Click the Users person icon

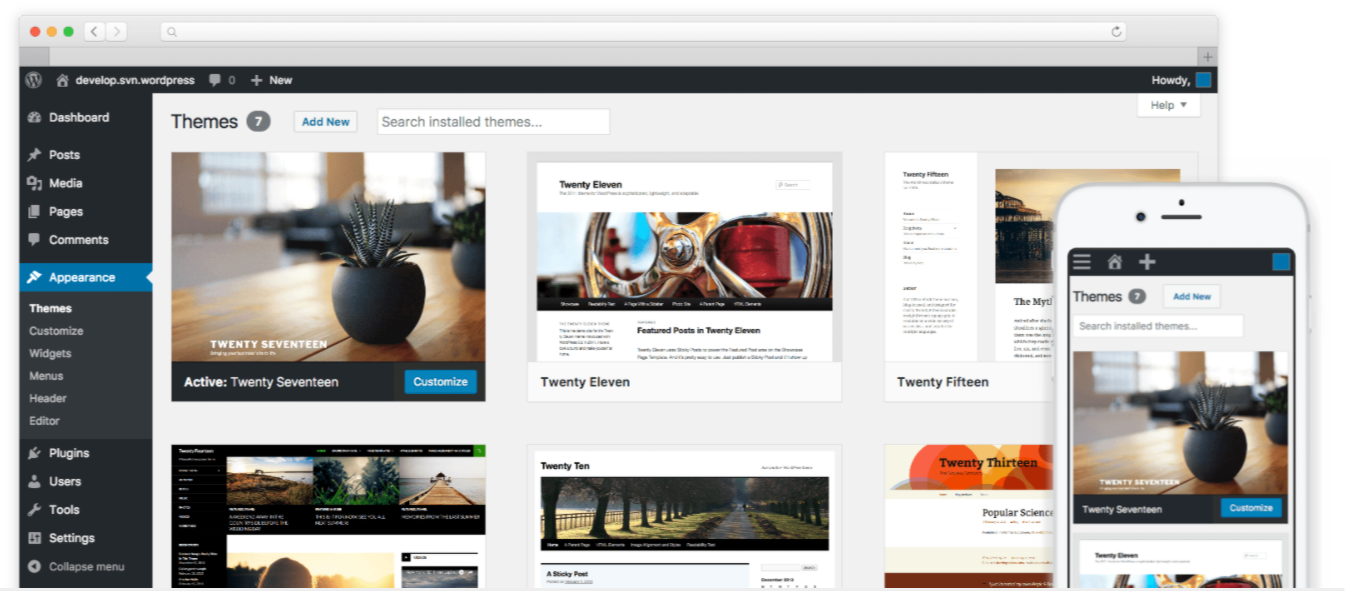tap(35, 481)
